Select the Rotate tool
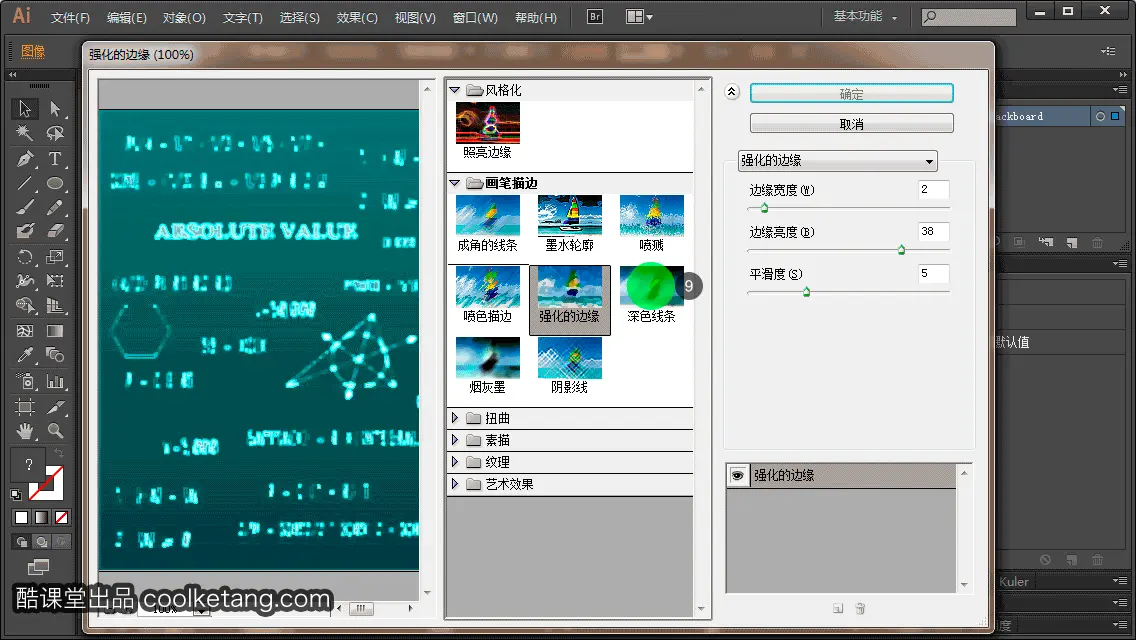The image size is (1136, 640). click(25, 257)
